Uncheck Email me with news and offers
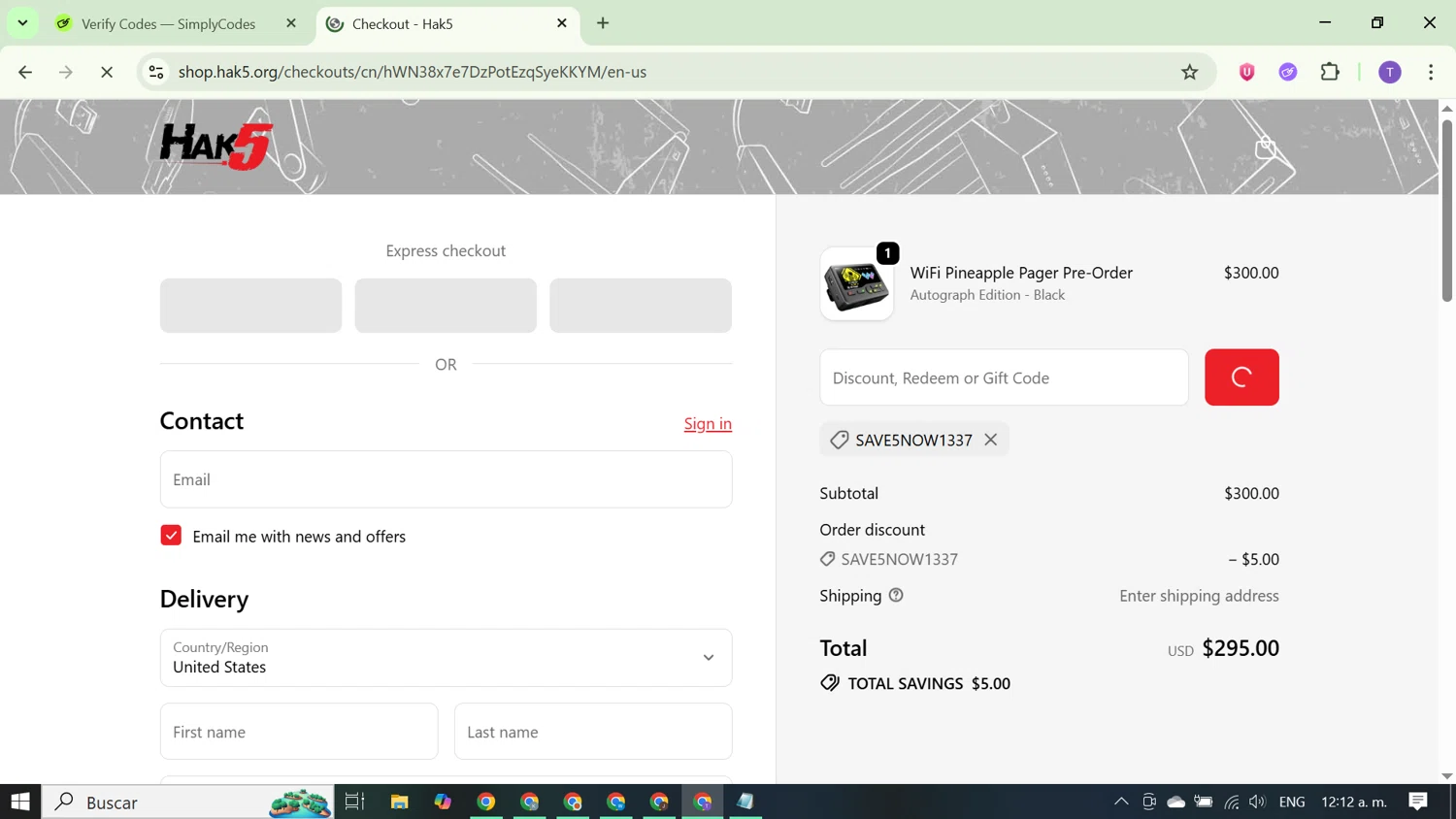The width and height of the screenshot is (1456, 819). [171, 536]
